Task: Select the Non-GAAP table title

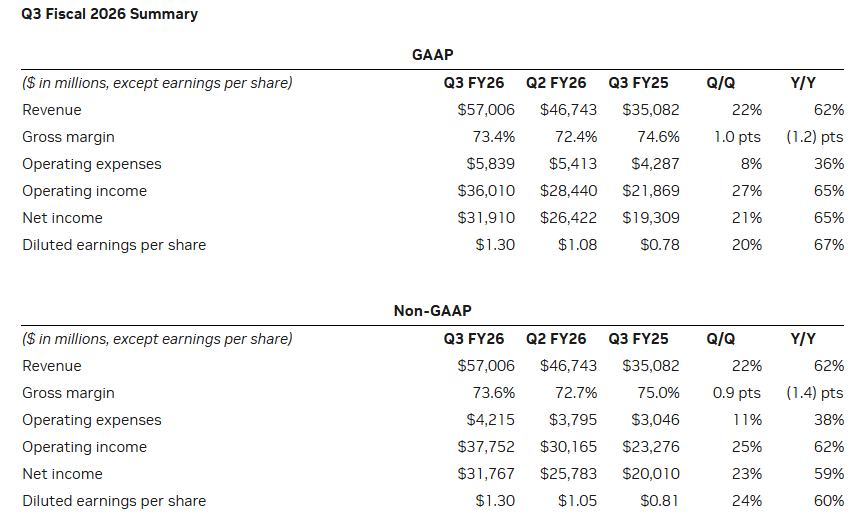Action: click(432, 312)
